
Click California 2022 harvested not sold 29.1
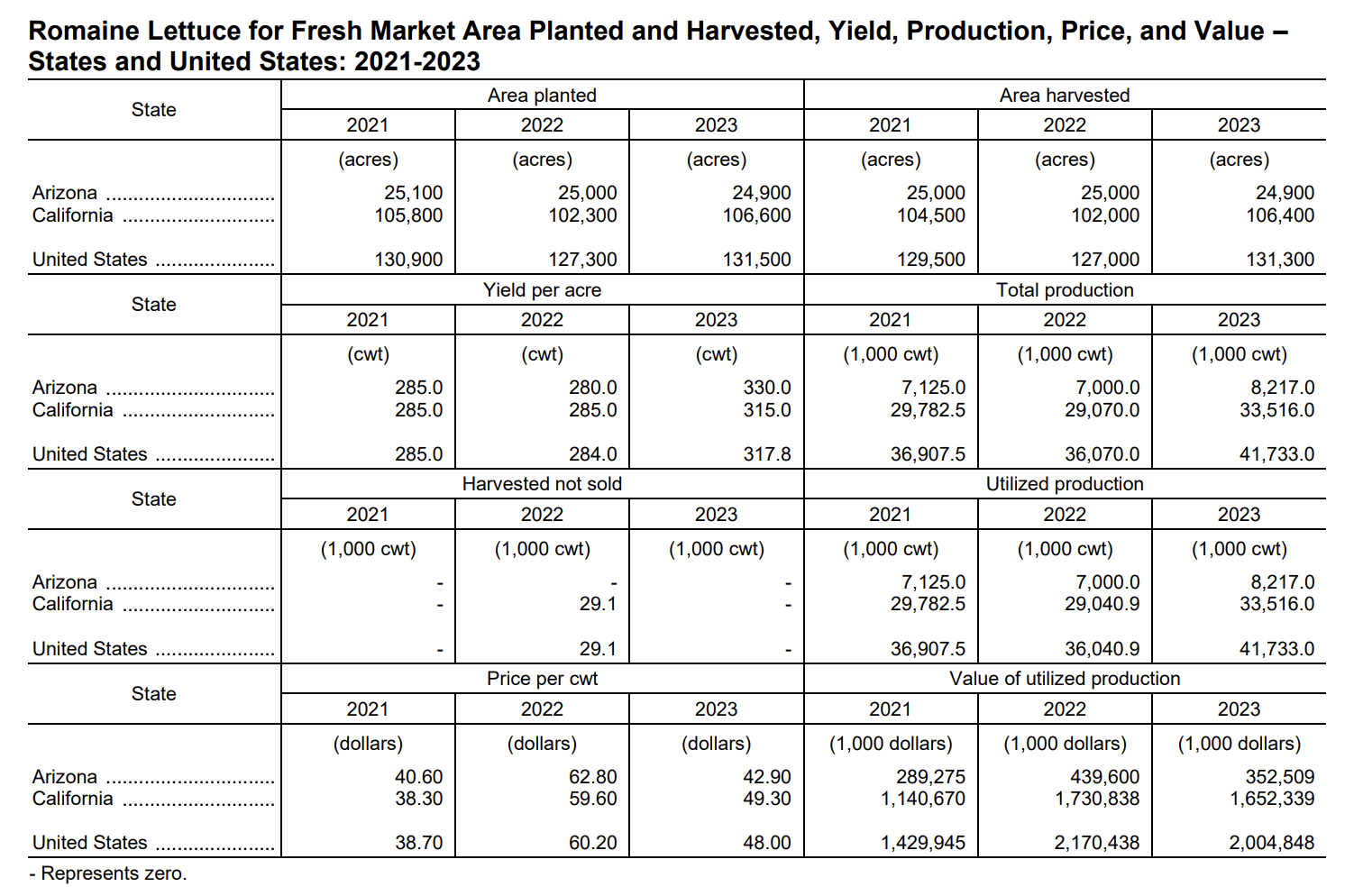coord(598,604)
